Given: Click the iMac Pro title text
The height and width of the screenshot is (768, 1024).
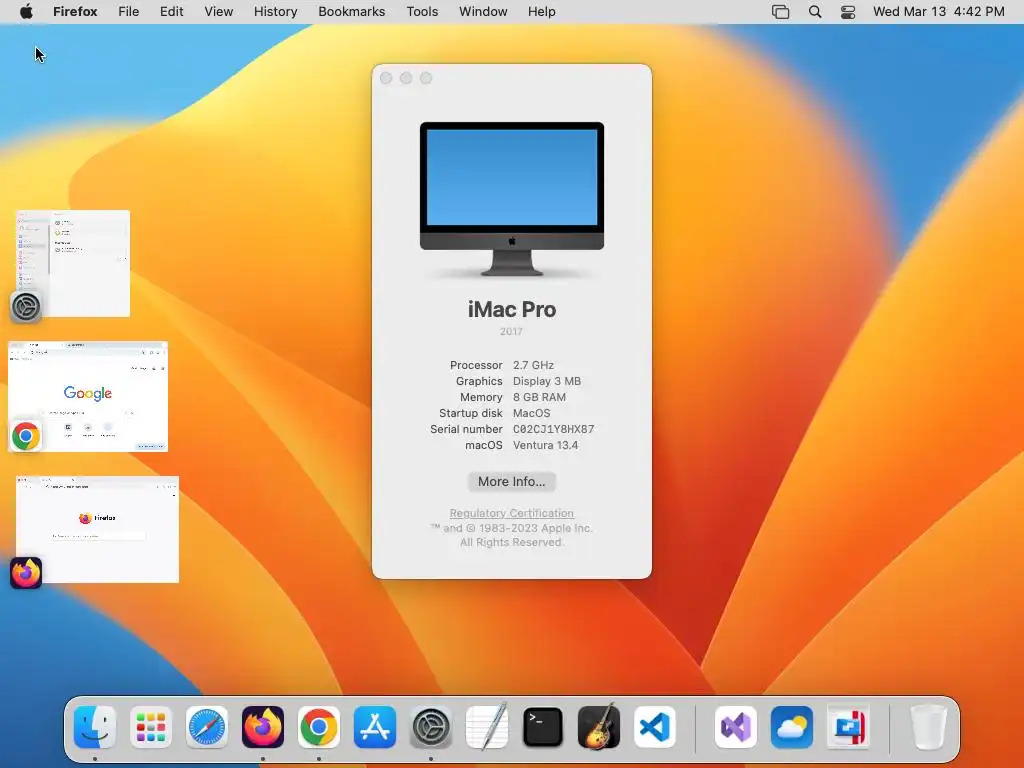Looking at the screenshot, I should point(512,309).
